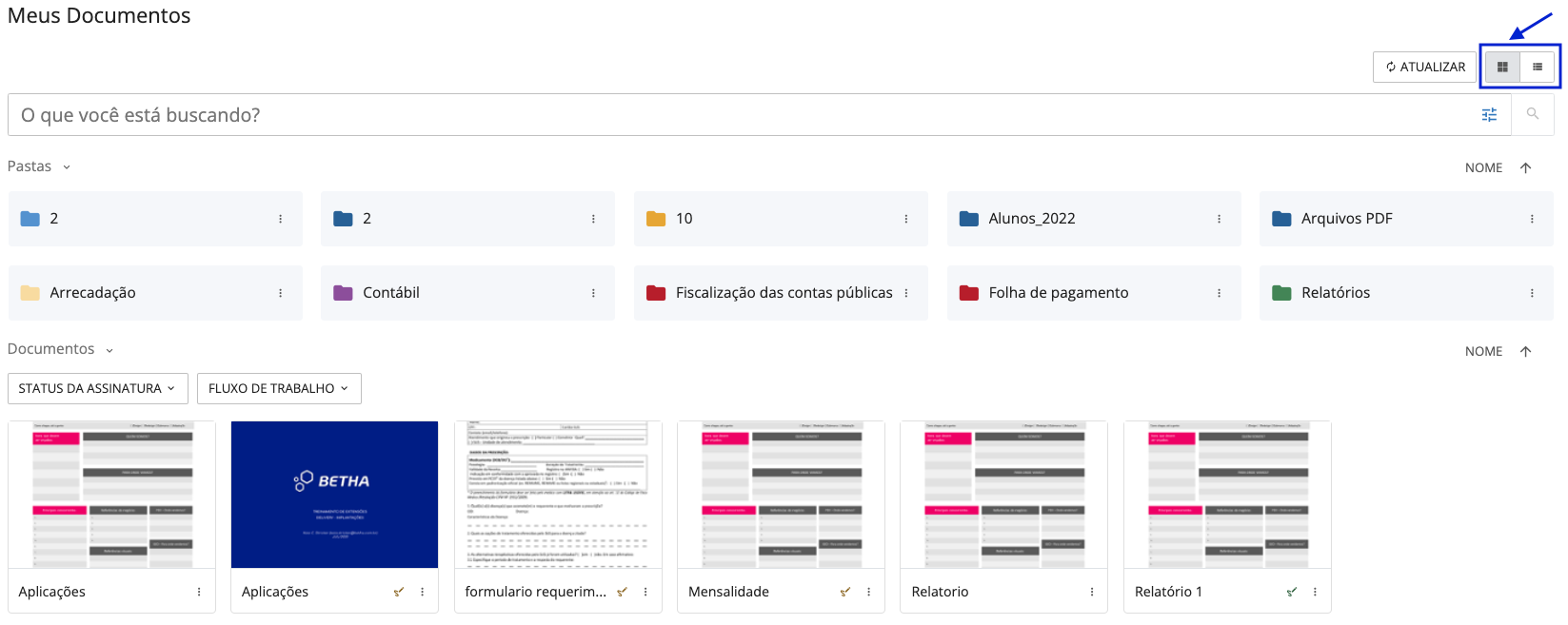Screen dimensions: 1568x625
Task: Open the Contábil purple folder
Action: [x=390, y=293]
